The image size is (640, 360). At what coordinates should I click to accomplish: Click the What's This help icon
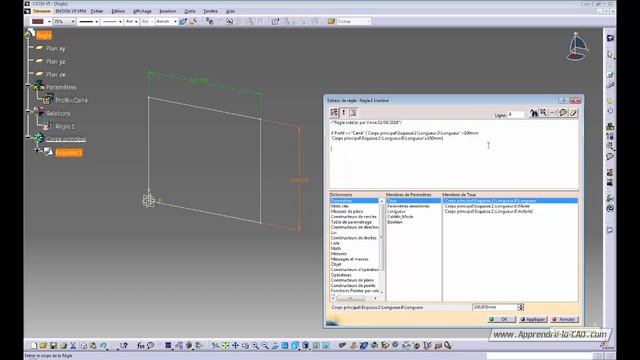coord(124,345)
